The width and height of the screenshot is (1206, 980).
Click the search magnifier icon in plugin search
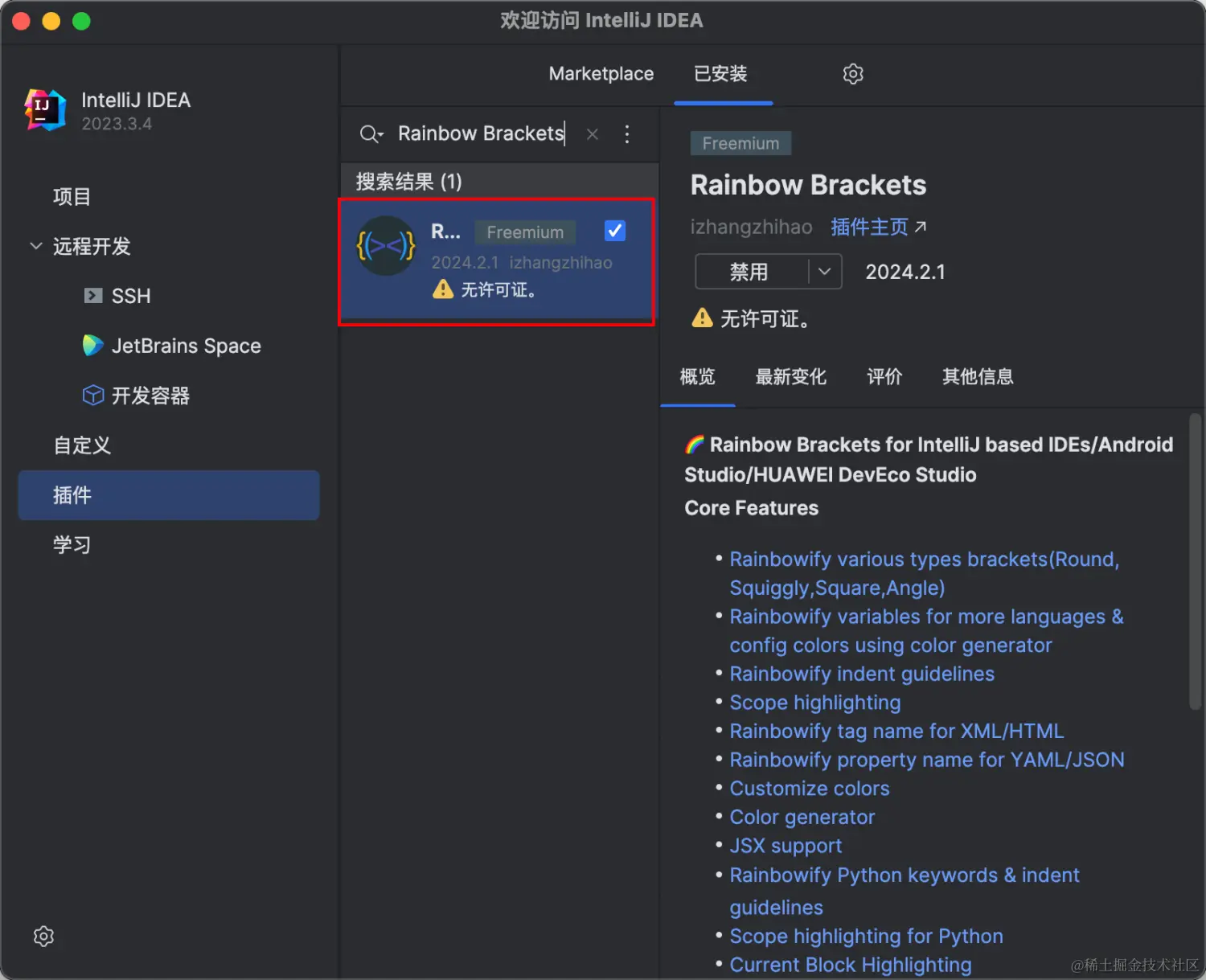(371, 134)
